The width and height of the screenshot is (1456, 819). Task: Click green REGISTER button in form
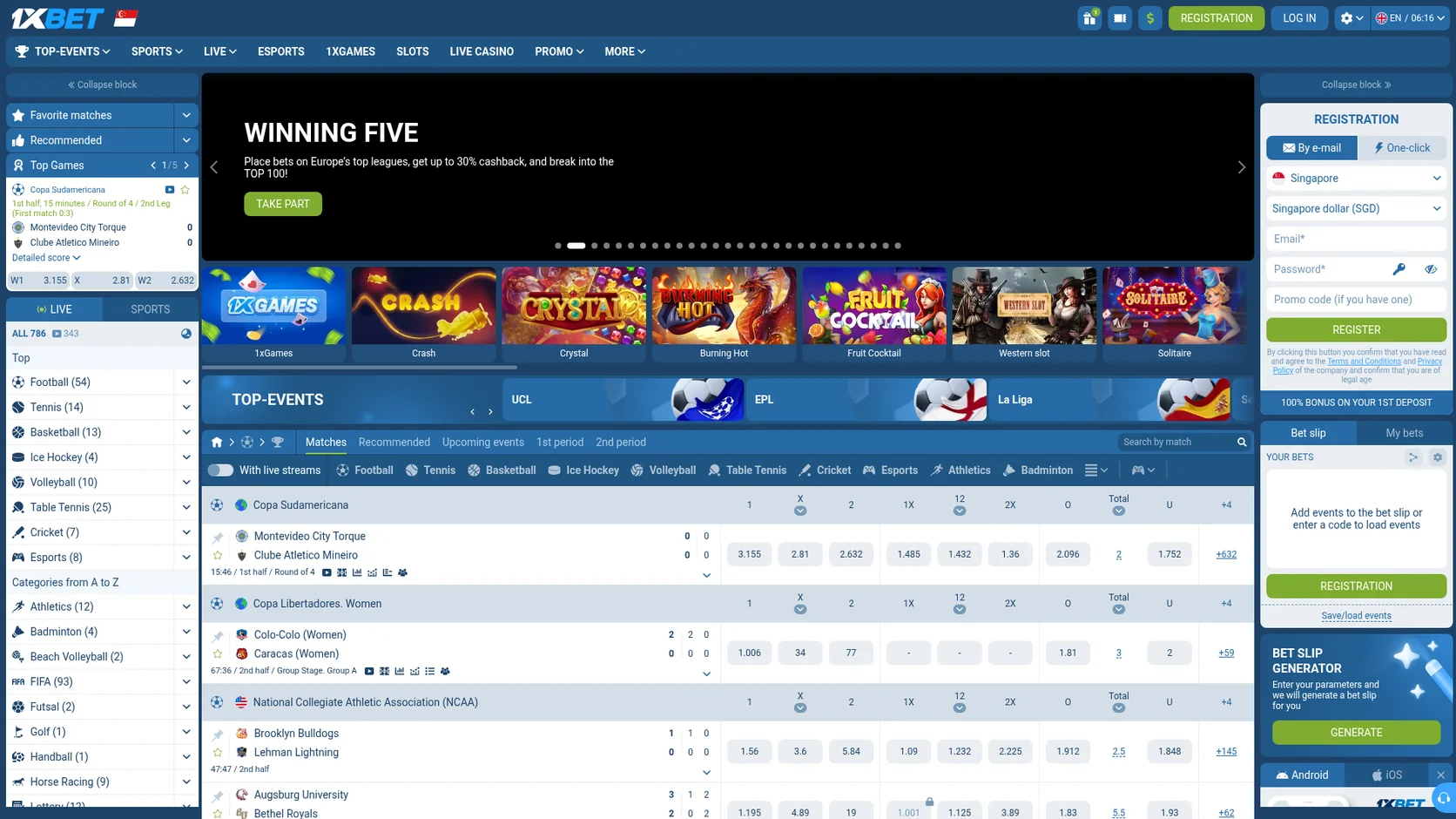click(1356, 330)
